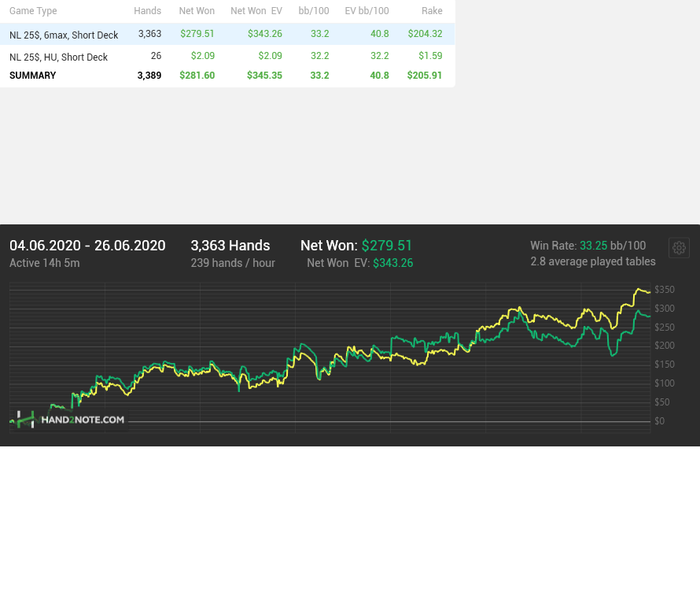Open the graph settings gear icon
The image size is (700, 596).
679,248
